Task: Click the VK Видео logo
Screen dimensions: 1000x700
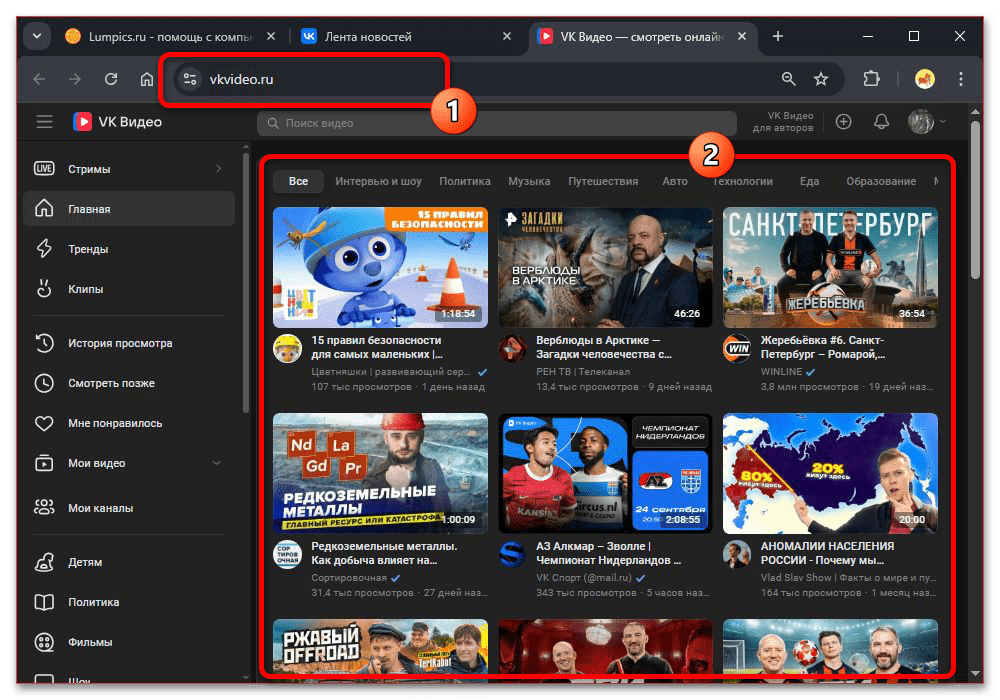Action: (x=117, y=122)
